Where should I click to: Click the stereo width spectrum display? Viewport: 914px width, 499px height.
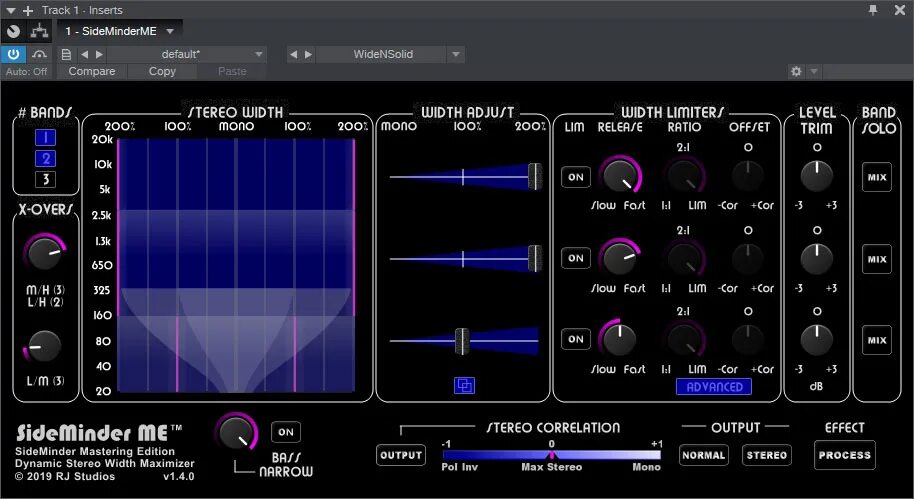coord(236,265)
